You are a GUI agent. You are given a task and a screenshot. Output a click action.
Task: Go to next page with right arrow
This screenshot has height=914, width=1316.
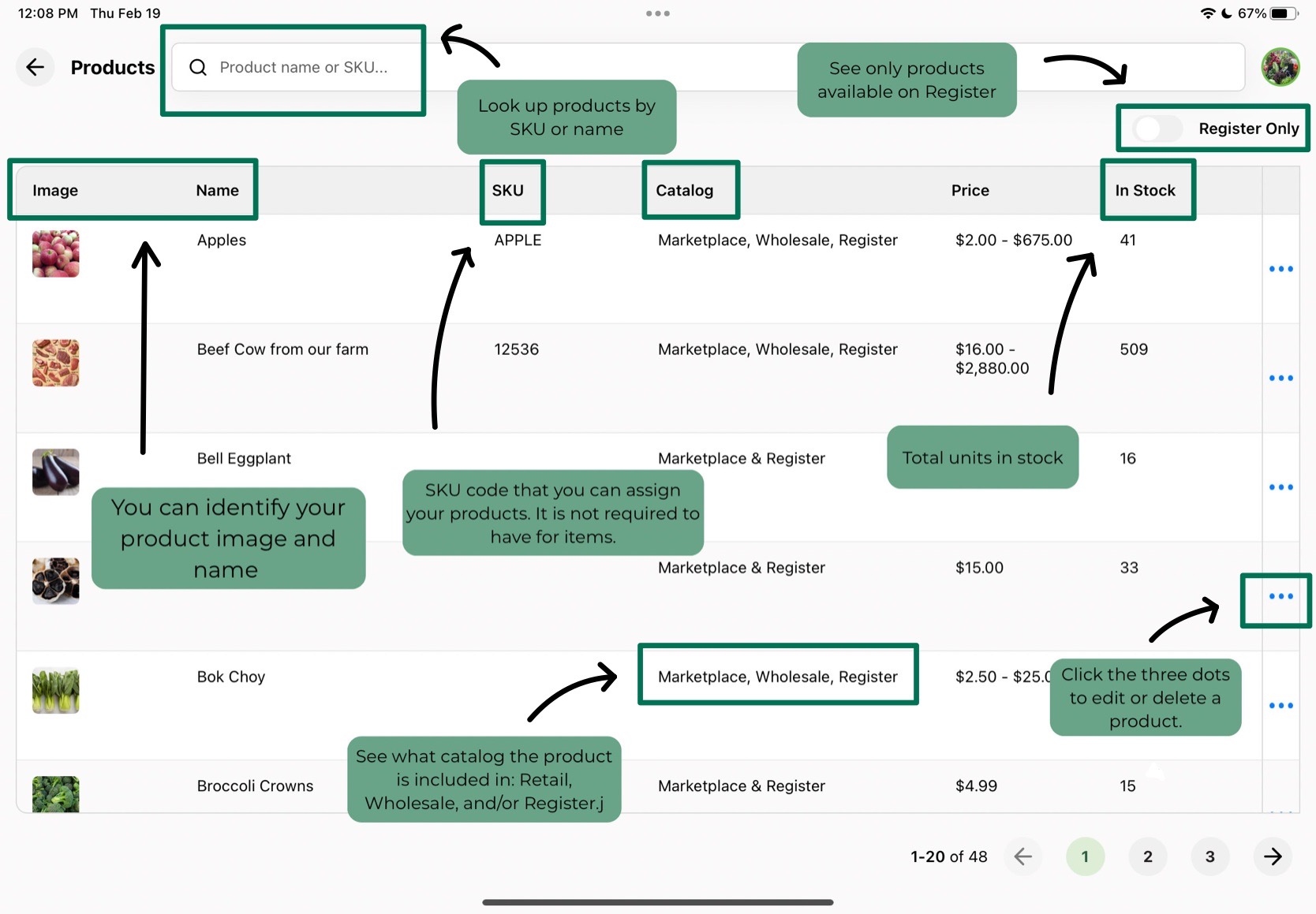click(x=1272, y=856)
